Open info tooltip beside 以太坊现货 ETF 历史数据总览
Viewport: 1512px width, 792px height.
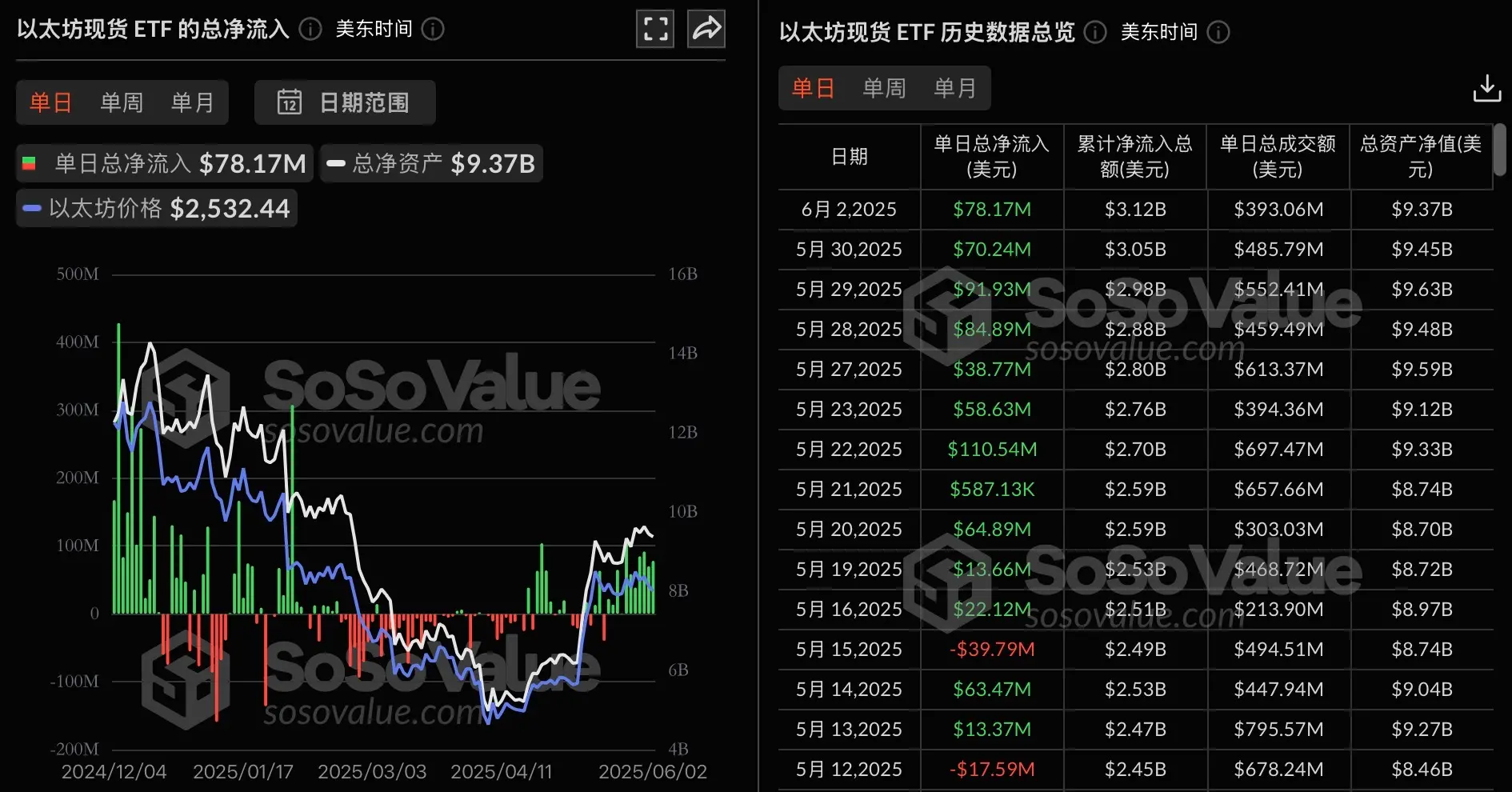tap(1094, 32)
